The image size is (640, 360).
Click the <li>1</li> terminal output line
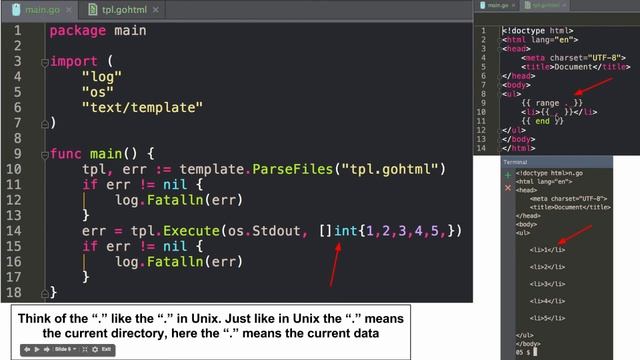tap(547, 250)
